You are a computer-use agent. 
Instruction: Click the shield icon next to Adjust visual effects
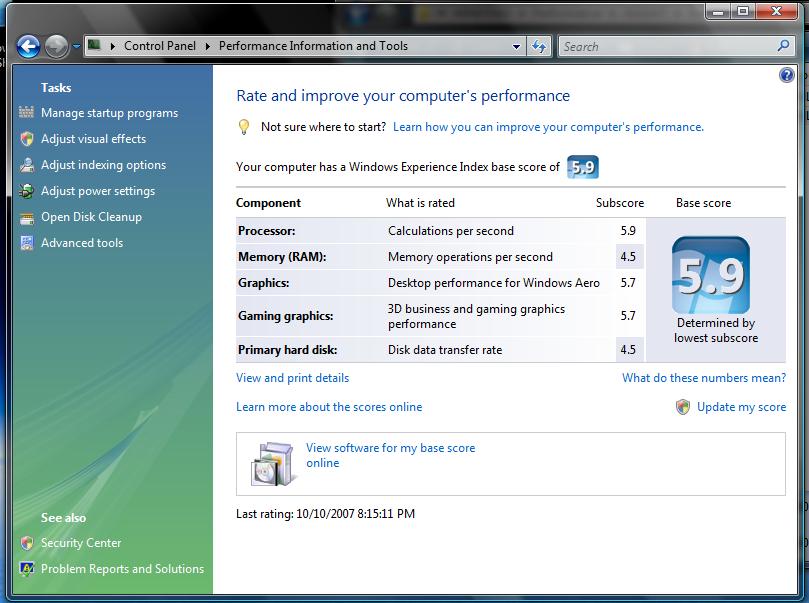[x=26, y=139]
